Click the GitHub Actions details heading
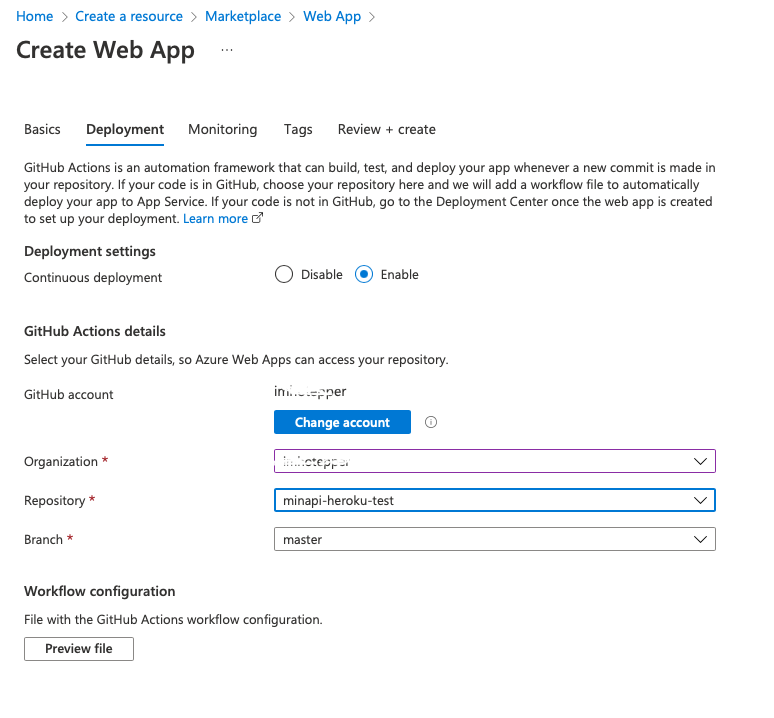This screenshot has width=774, height=718. (95, 331)
